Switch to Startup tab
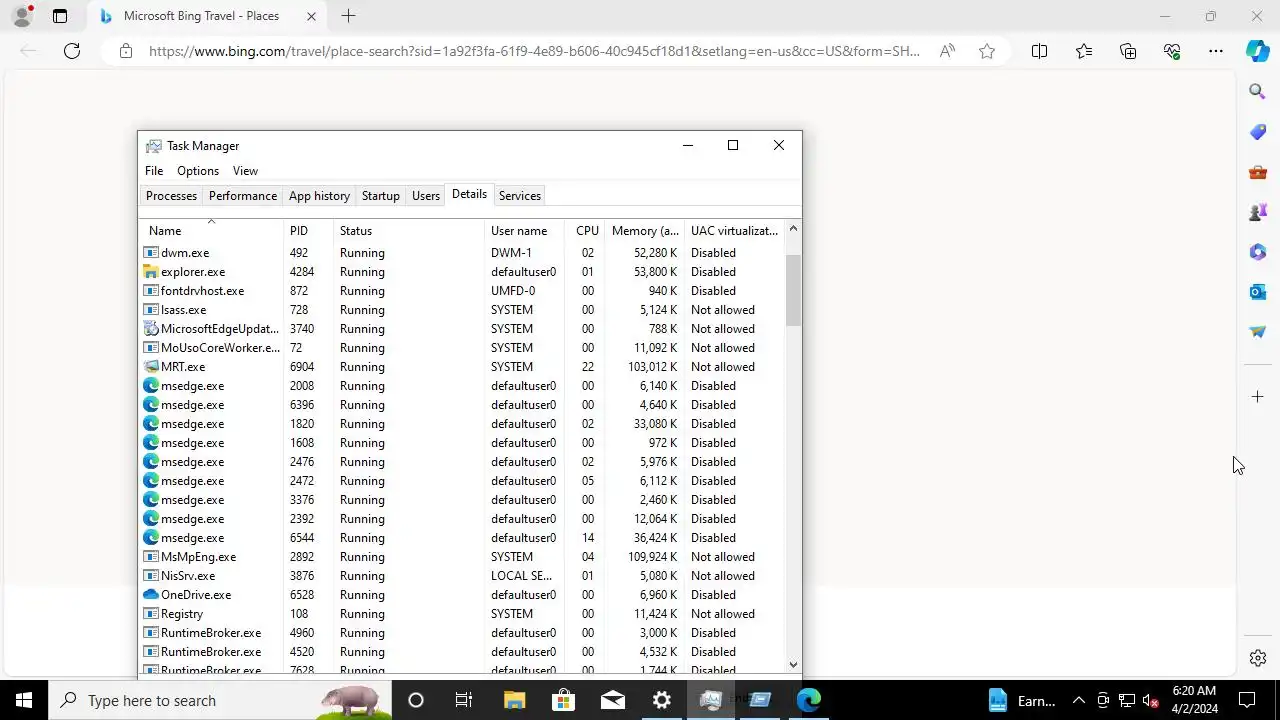The width and height of the screenshot is (1280, 720). point(380,196)
